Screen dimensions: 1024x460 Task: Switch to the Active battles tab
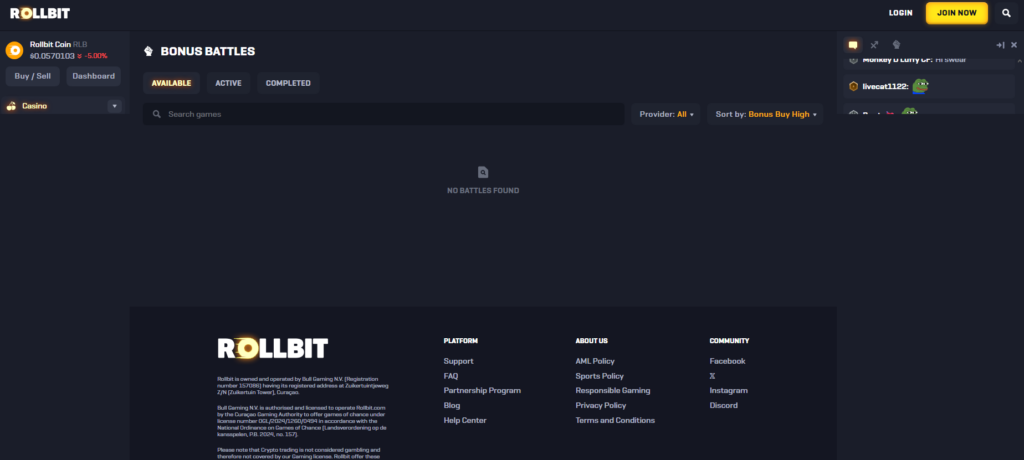[x=229, y=83]
